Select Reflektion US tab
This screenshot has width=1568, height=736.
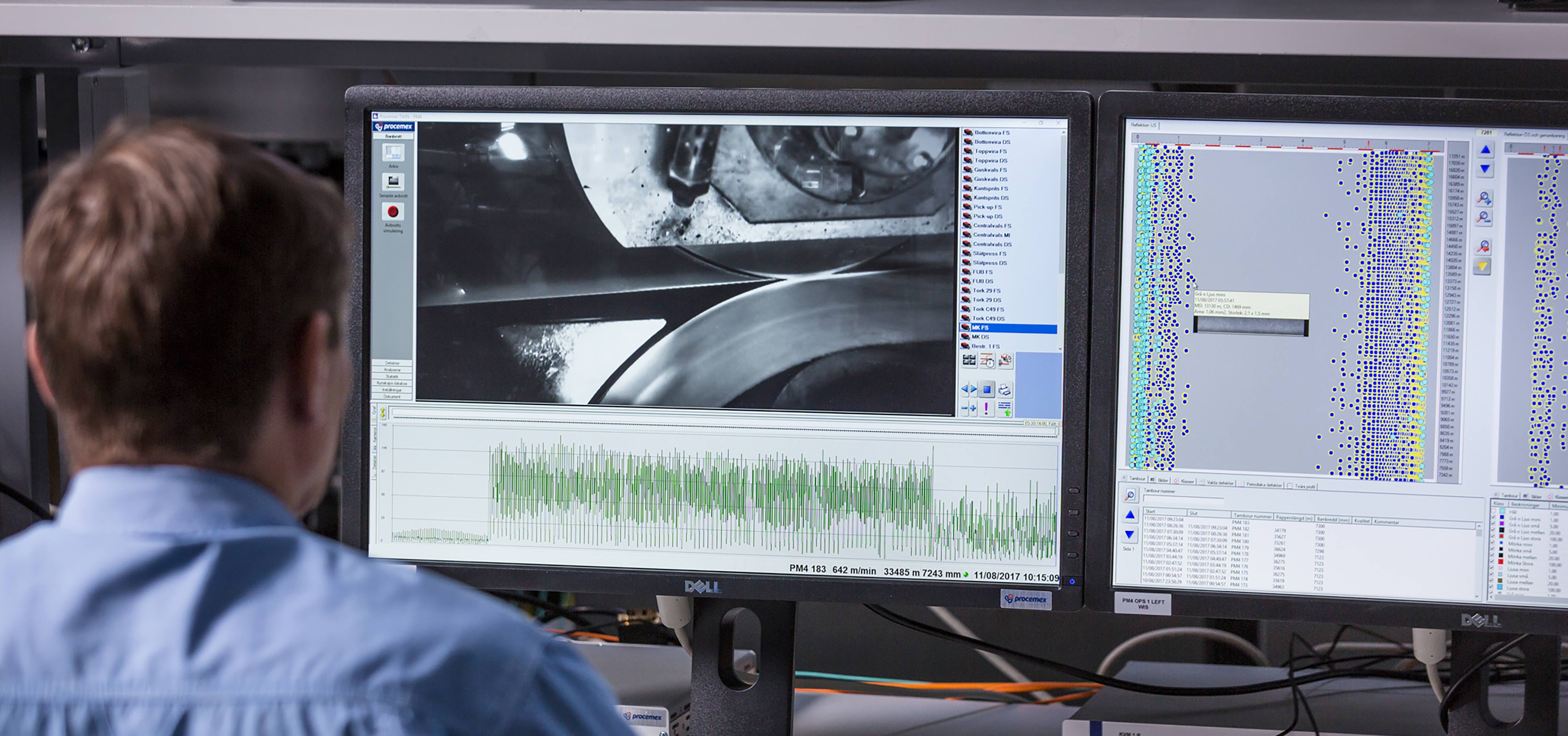[1144, 125]
